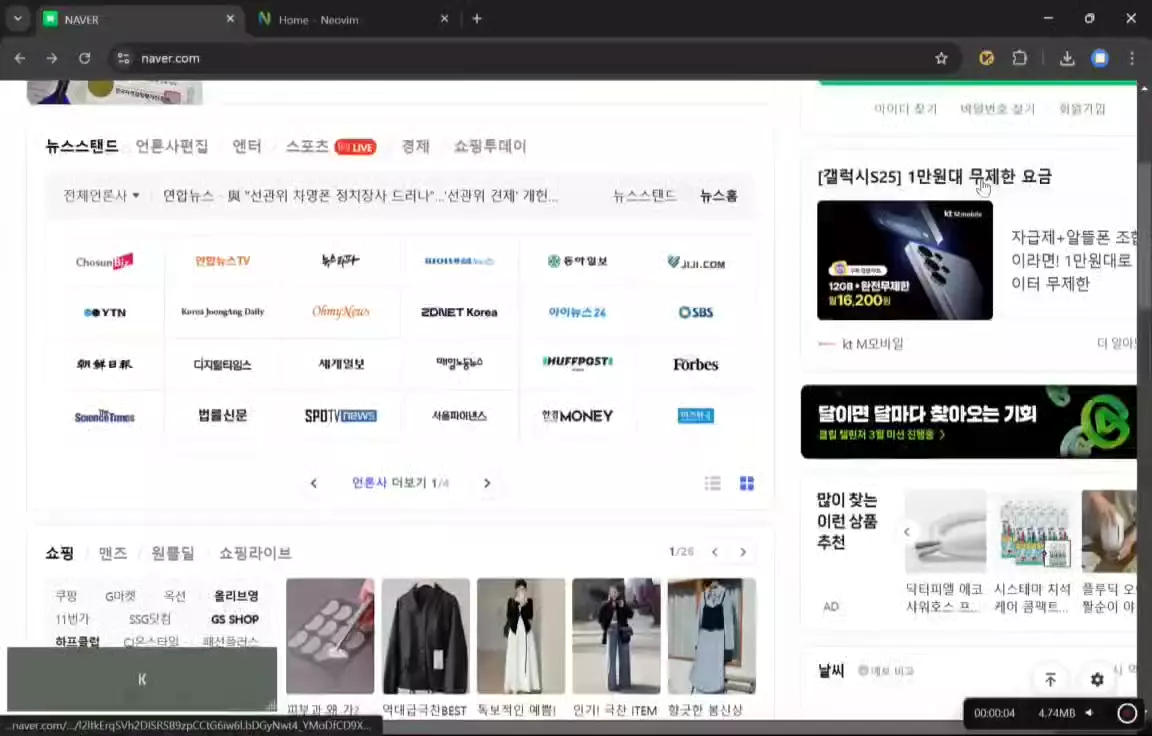Show previous publisher page arrow
This screenshot has width=1152, height=736.
314,483
